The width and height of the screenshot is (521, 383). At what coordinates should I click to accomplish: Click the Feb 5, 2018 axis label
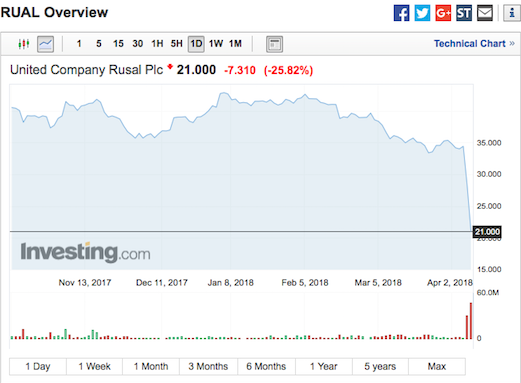click(x=305, y=283)
